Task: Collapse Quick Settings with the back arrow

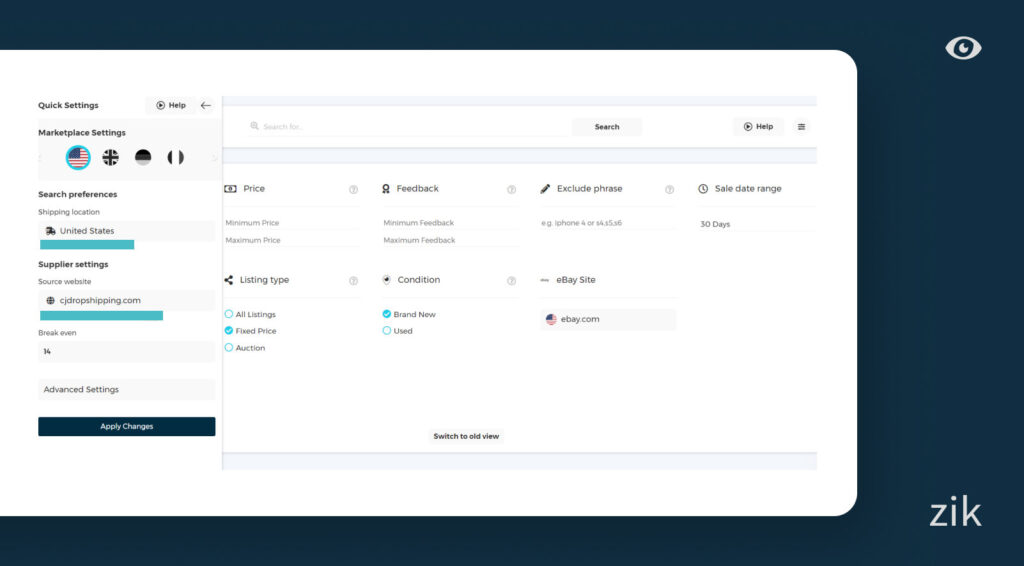Action: point(206,105)
